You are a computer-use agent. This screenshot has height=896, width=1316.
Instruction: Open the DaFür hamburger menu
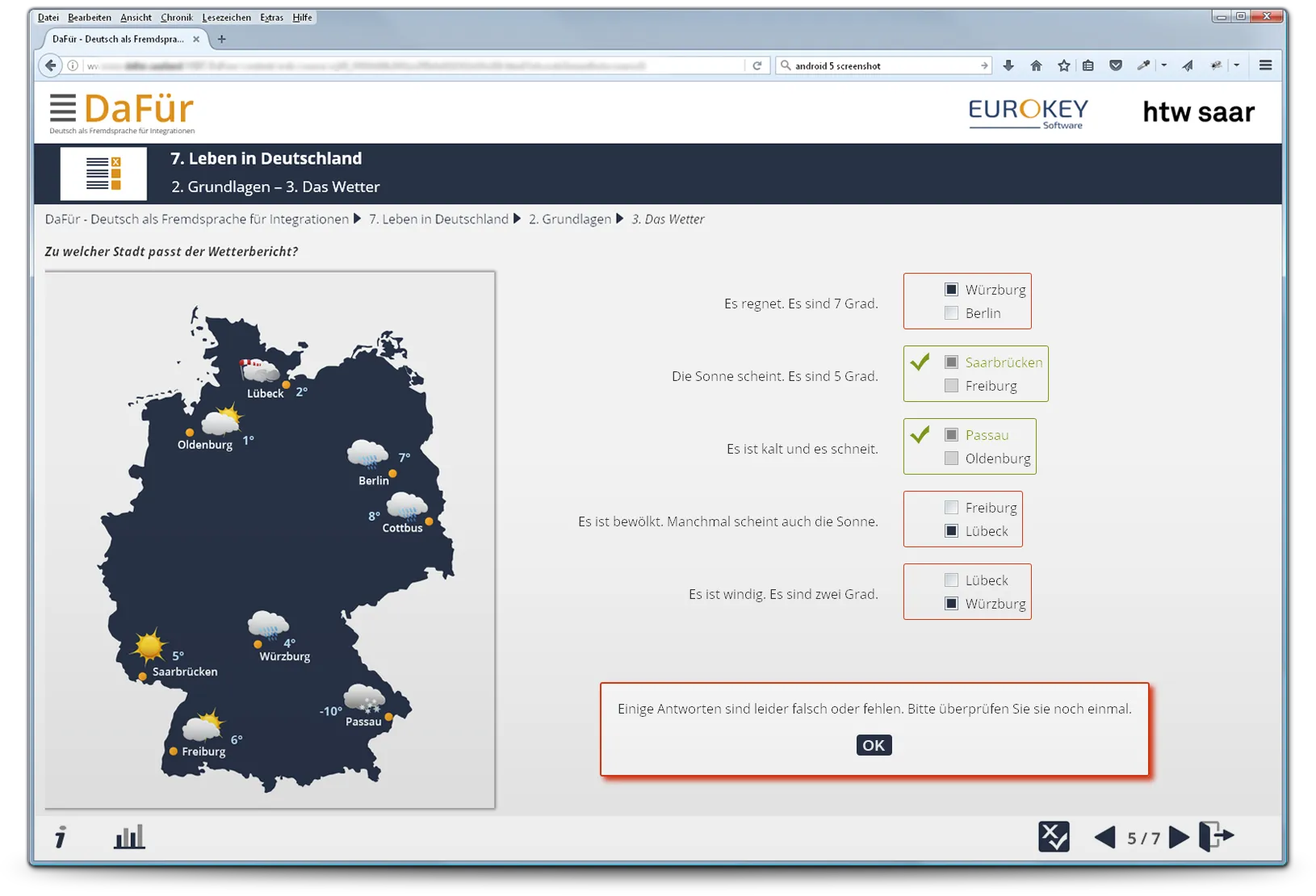pyautogui.click(x=63, y=108)
